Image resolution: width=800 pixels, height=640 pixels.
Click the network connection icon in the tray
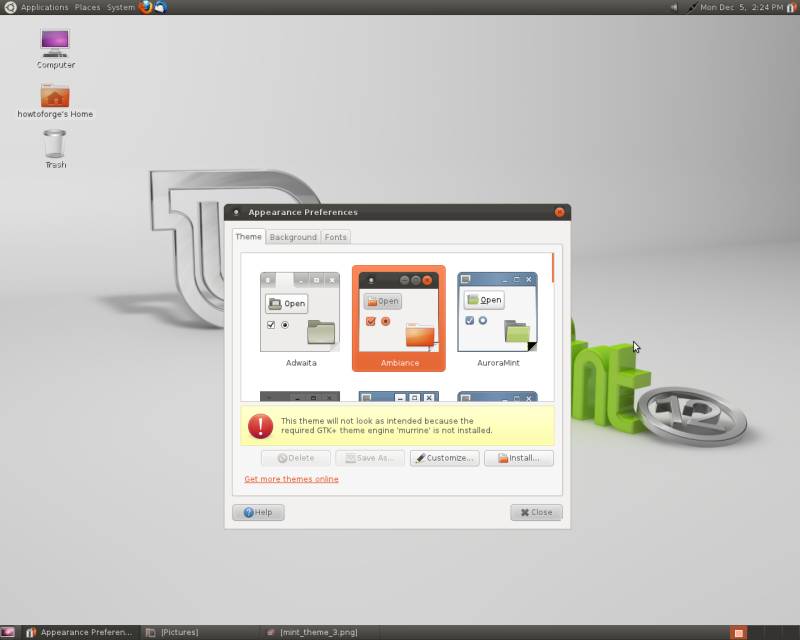point(692,7)
